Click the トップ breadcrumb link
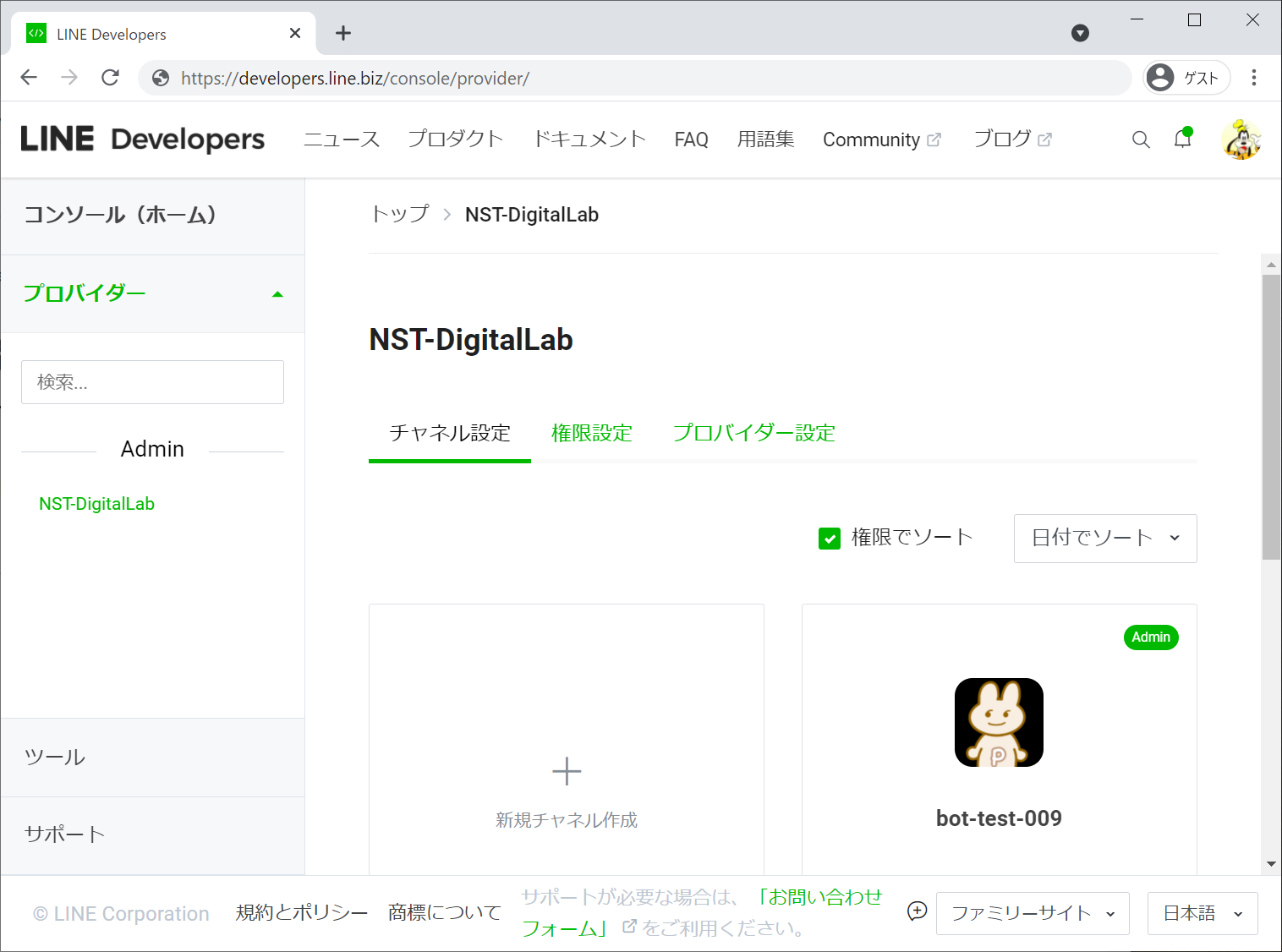This screenshot has width=1282, height=952. [x=399, y=215]
